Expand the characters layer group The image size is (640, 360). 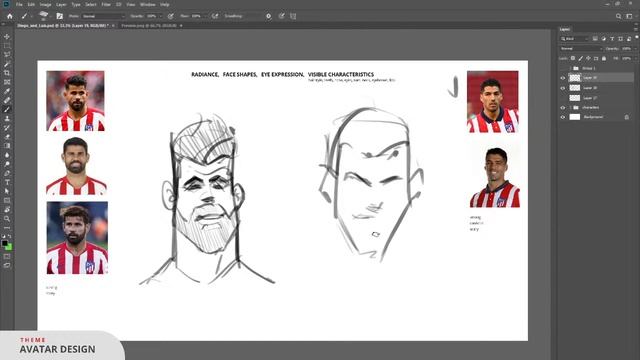(570, 108)
